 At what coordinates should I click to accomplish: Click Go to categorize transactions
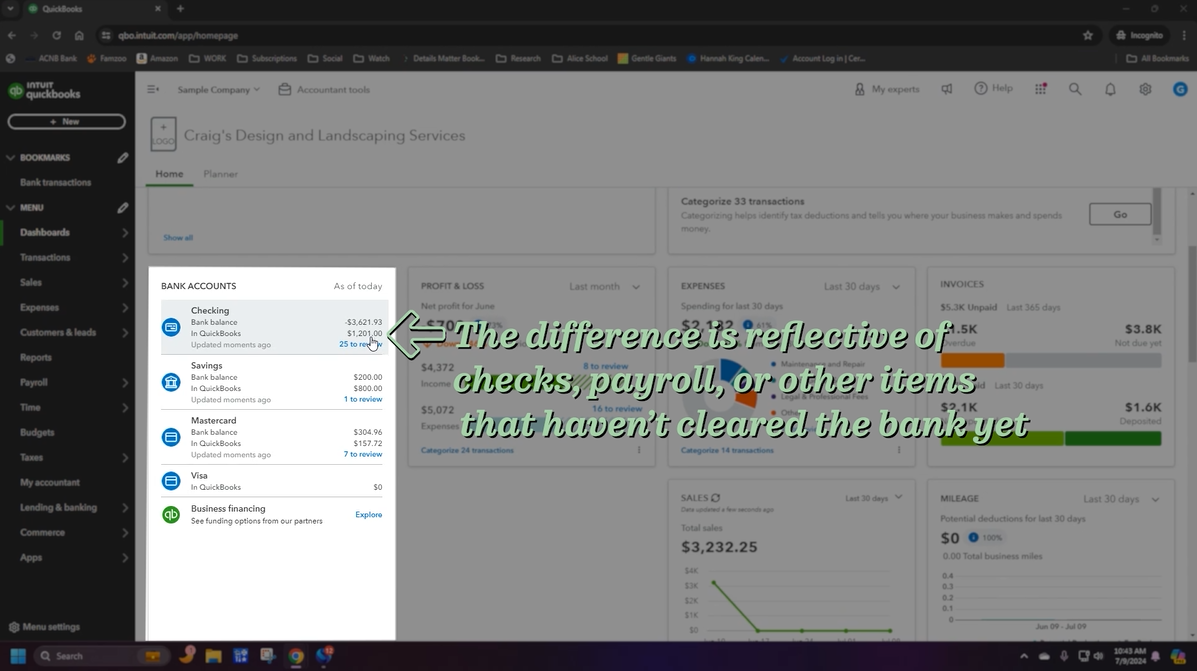(x=1120, y=215)
